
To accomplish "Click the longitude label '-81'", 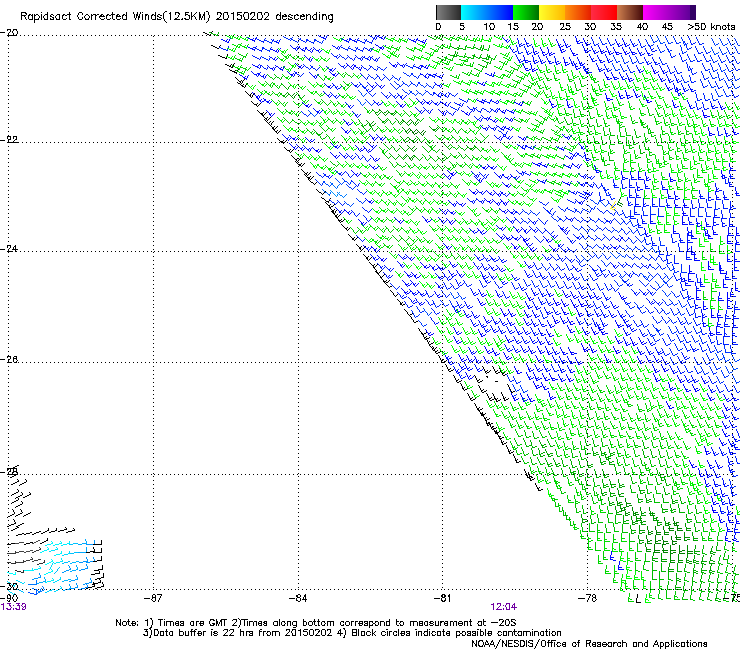I will coord(442,598).
